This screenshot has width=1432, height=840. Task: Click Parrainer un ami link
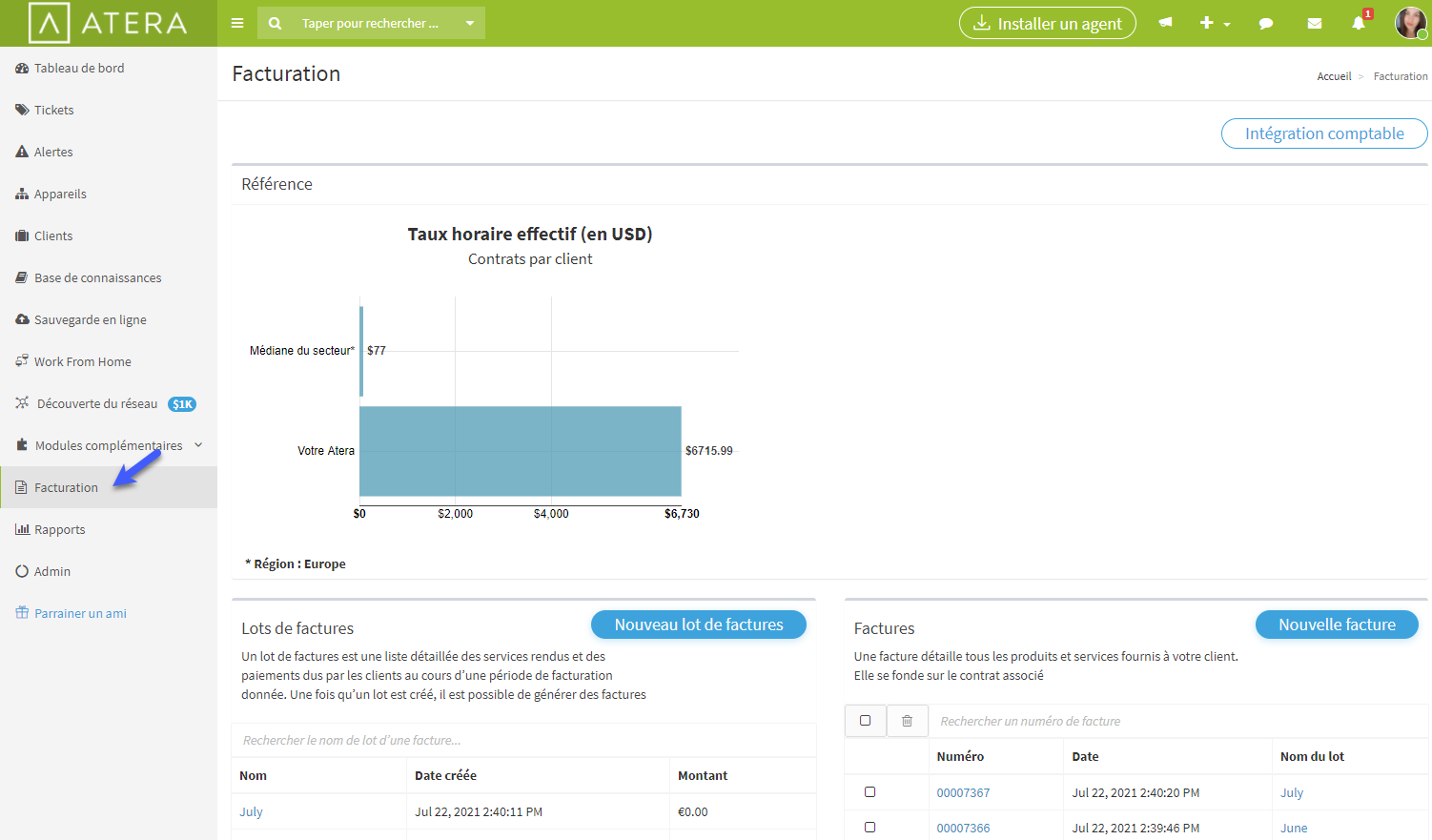pos(80,613)
